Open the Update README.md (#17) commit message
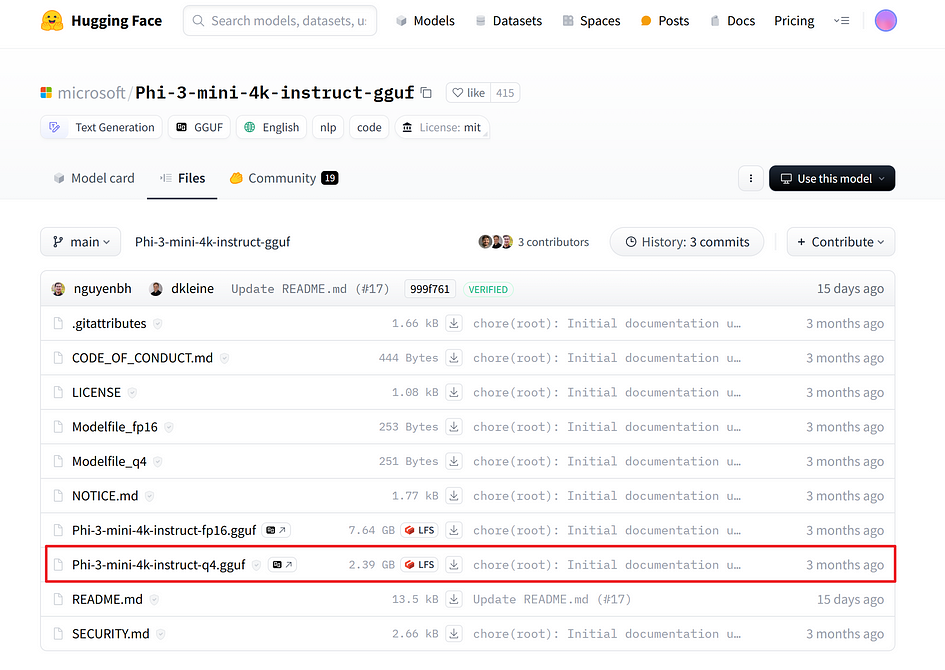Image resolution: width=945 pixels, height=670 pixels. pos(310,289)
